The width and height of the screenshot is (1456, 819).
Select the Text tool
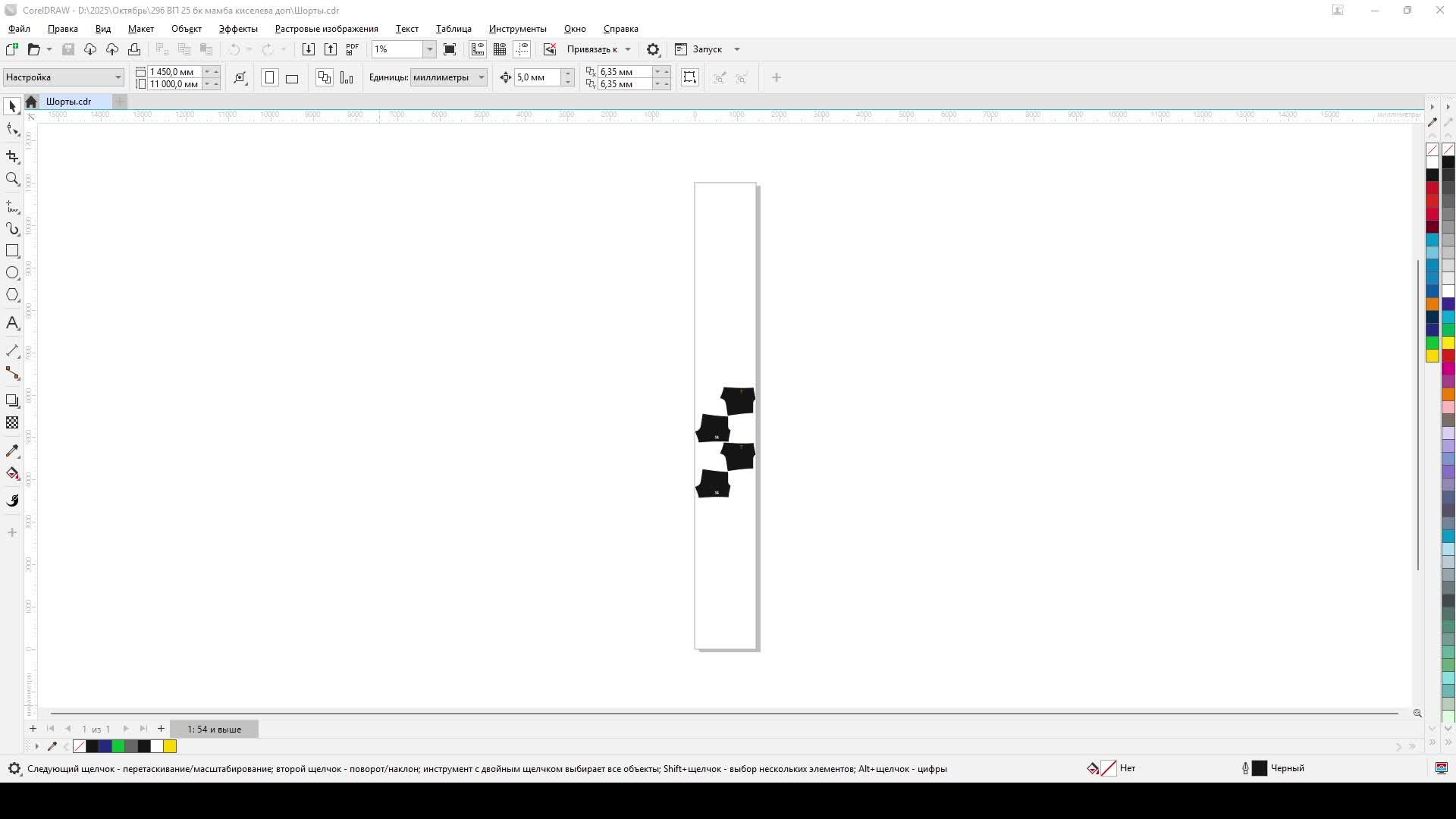(x=12, y=323)
